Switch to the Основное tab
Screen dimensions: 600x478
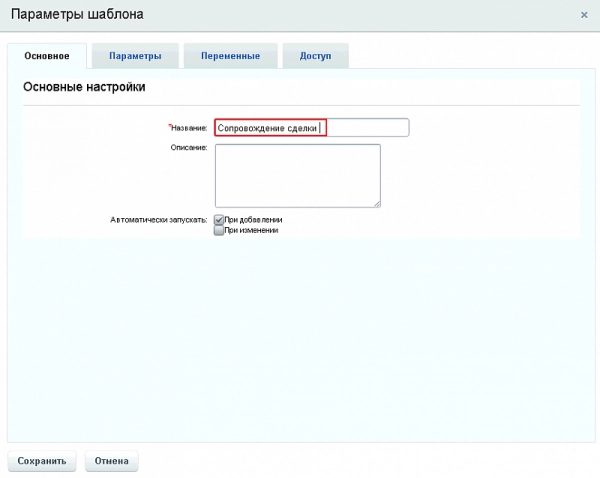tap(47, 56)
